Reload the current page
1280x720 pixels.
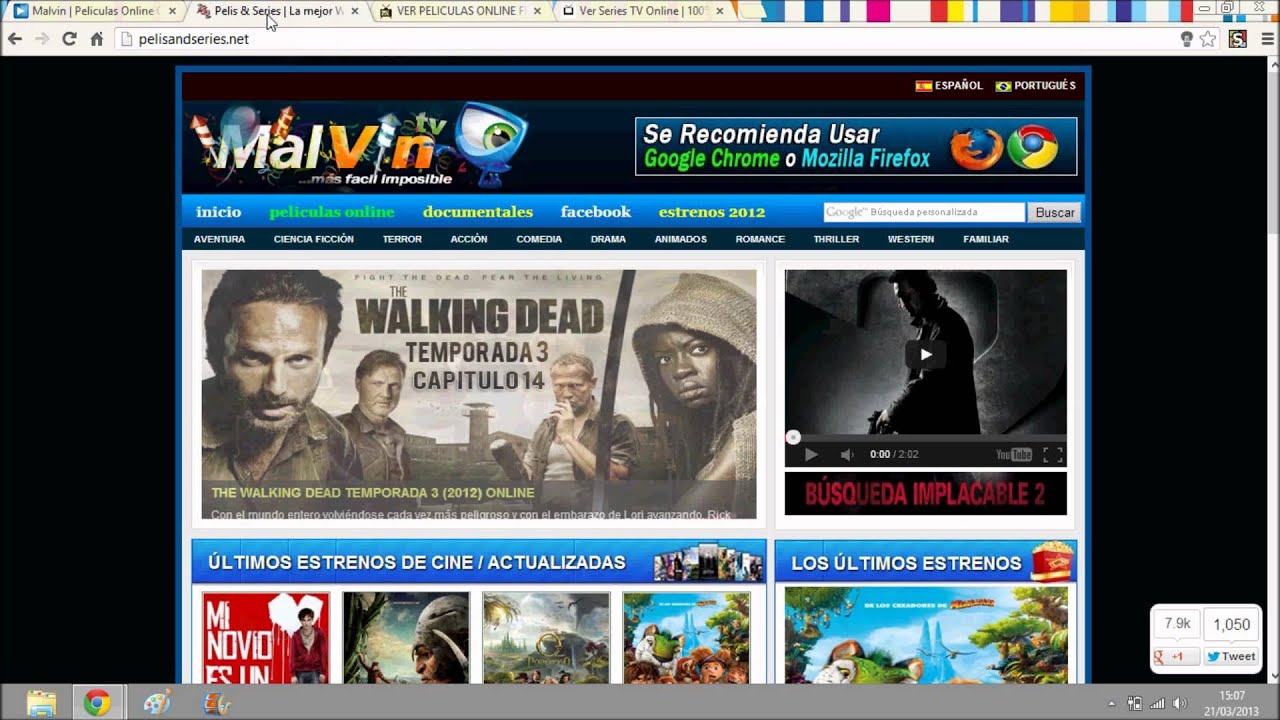[69, 39]
